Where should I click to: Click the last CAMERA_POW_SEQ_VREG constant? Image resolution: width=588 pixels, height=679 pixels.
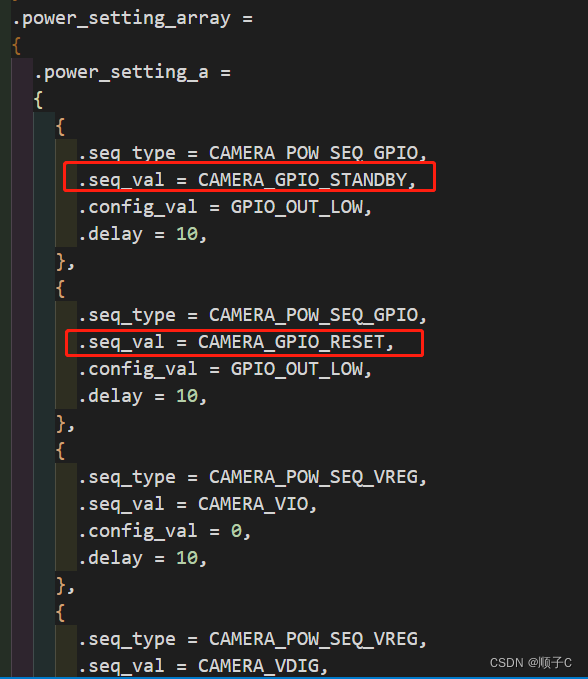[x=313, y=639]
